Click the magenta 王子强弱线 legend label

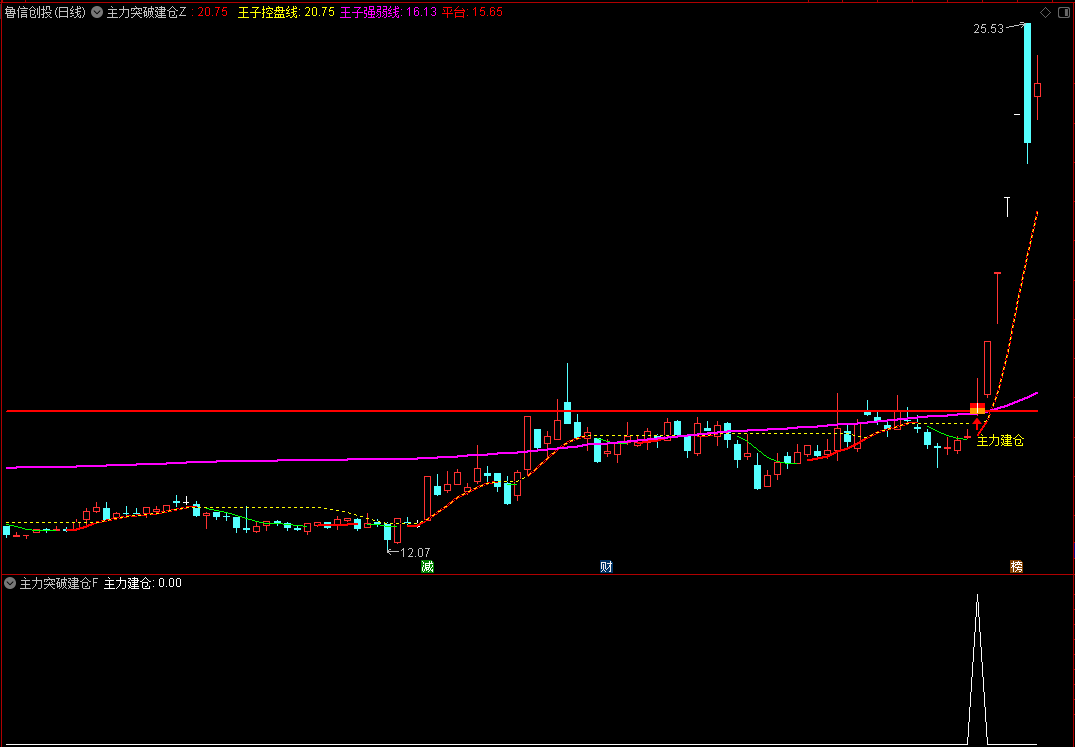[x=370, y=13]
